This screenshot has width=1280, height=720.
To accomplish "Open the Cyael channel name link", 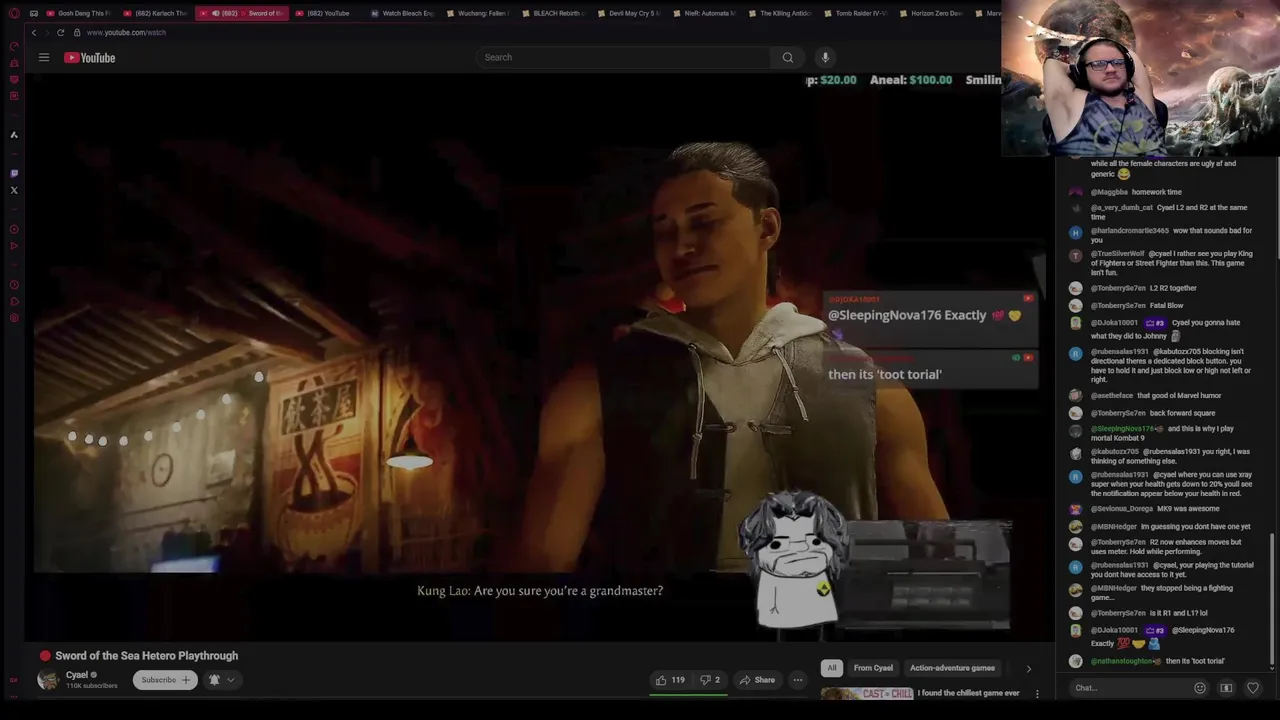I will 77,675.
